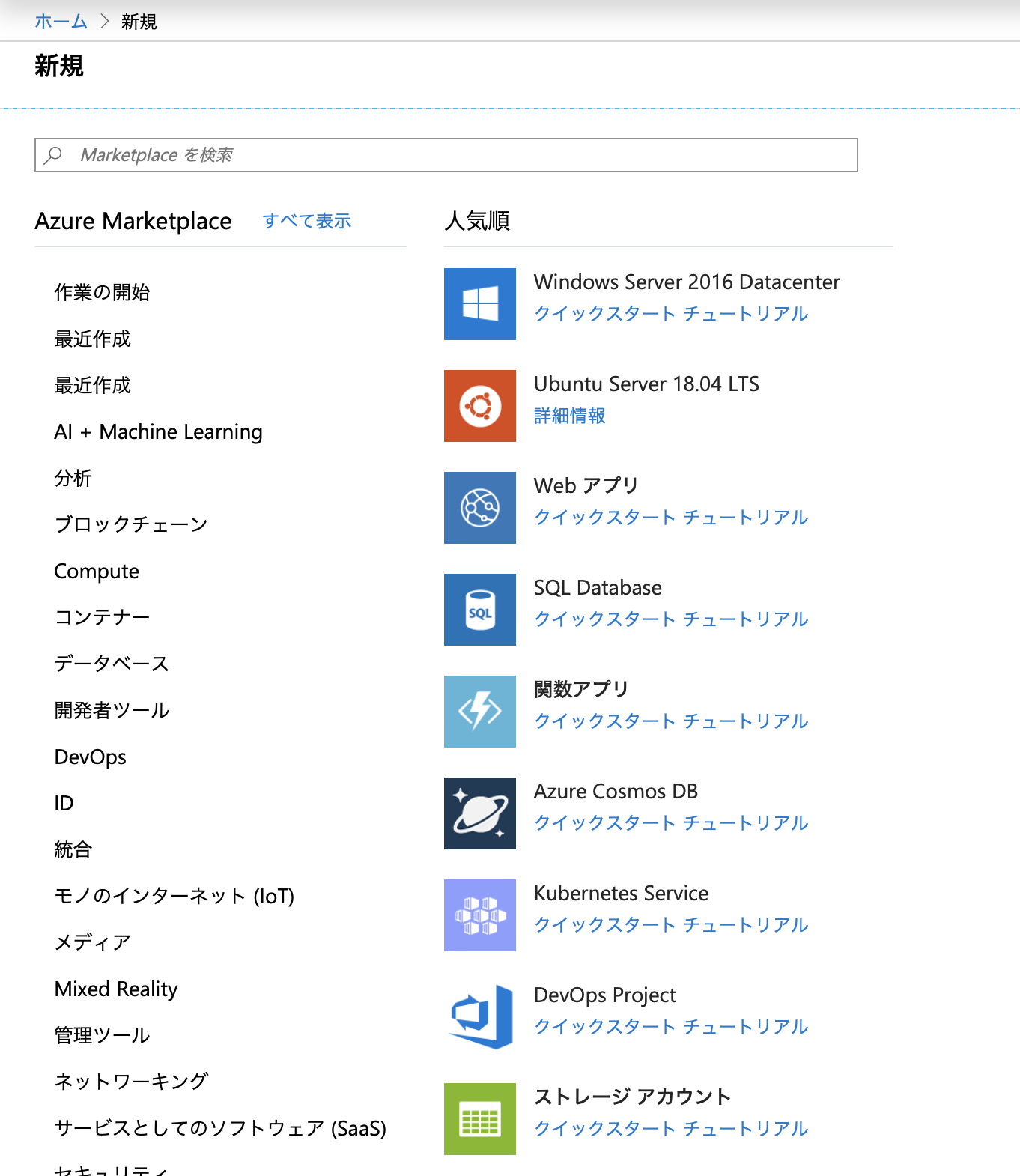This screenshot has height=1176, width=1020.
Task: Click the SQL Database title
Action: [x=598, y=588]
